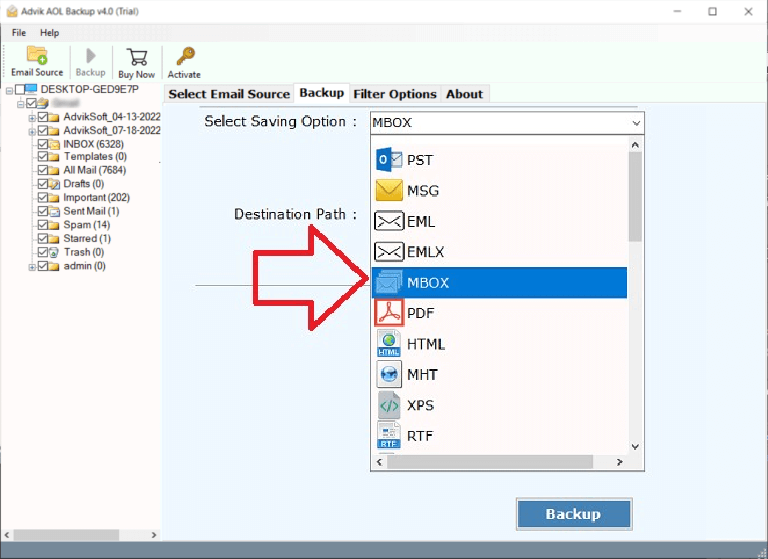Open the Help menu
This screenshot has width=768, height=559.
(x=49, y=33)
